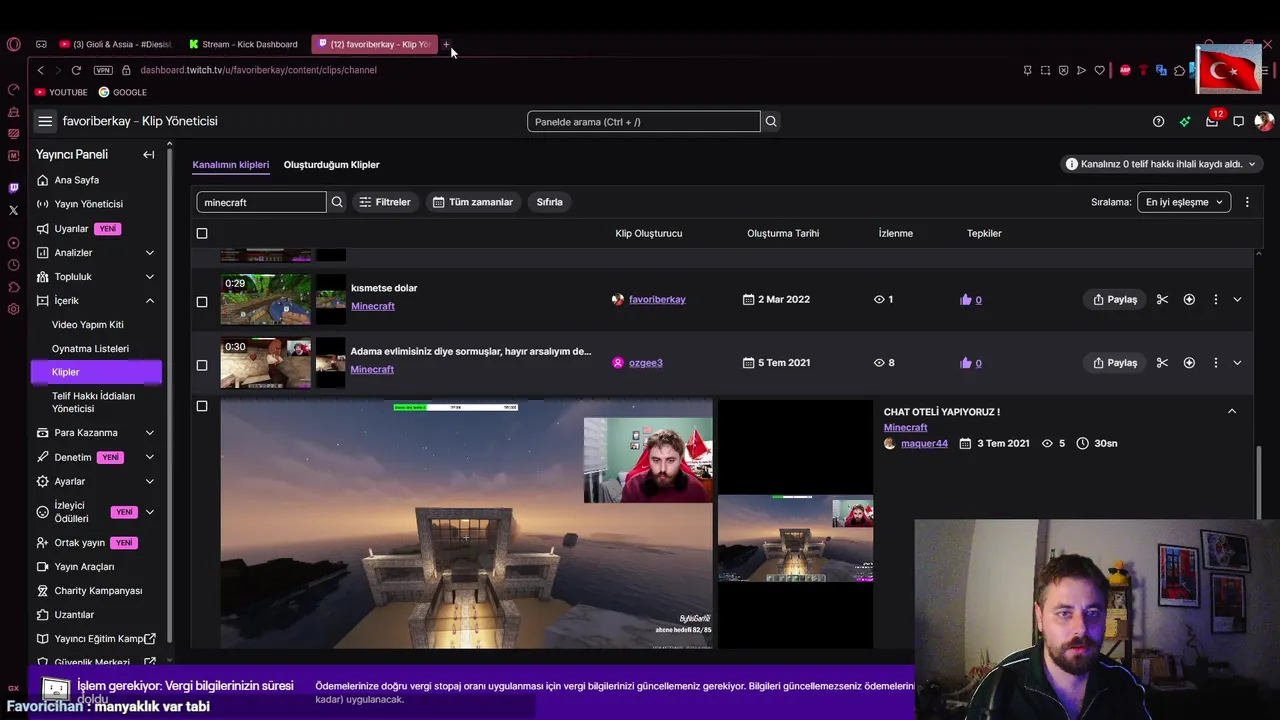Image resolution: width=1280 pixels, height=720 pixels.
Task: Click plus icon on ozgee3 clip row
Action: [1189, 362]
